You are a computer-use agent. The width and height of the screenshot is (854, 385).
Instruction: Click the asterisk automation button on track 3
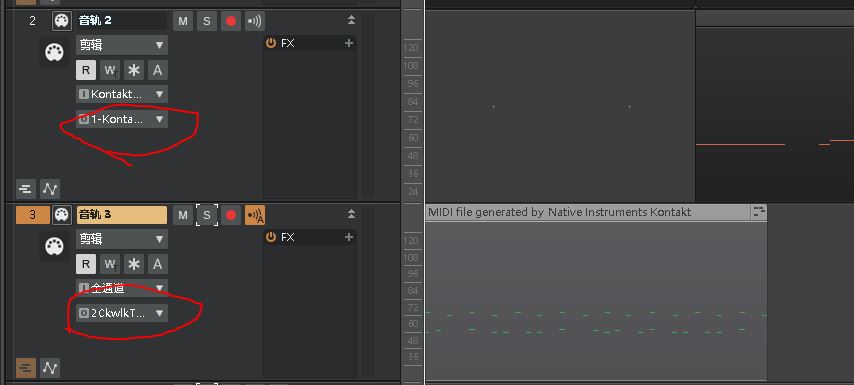(x=133, y=264)
